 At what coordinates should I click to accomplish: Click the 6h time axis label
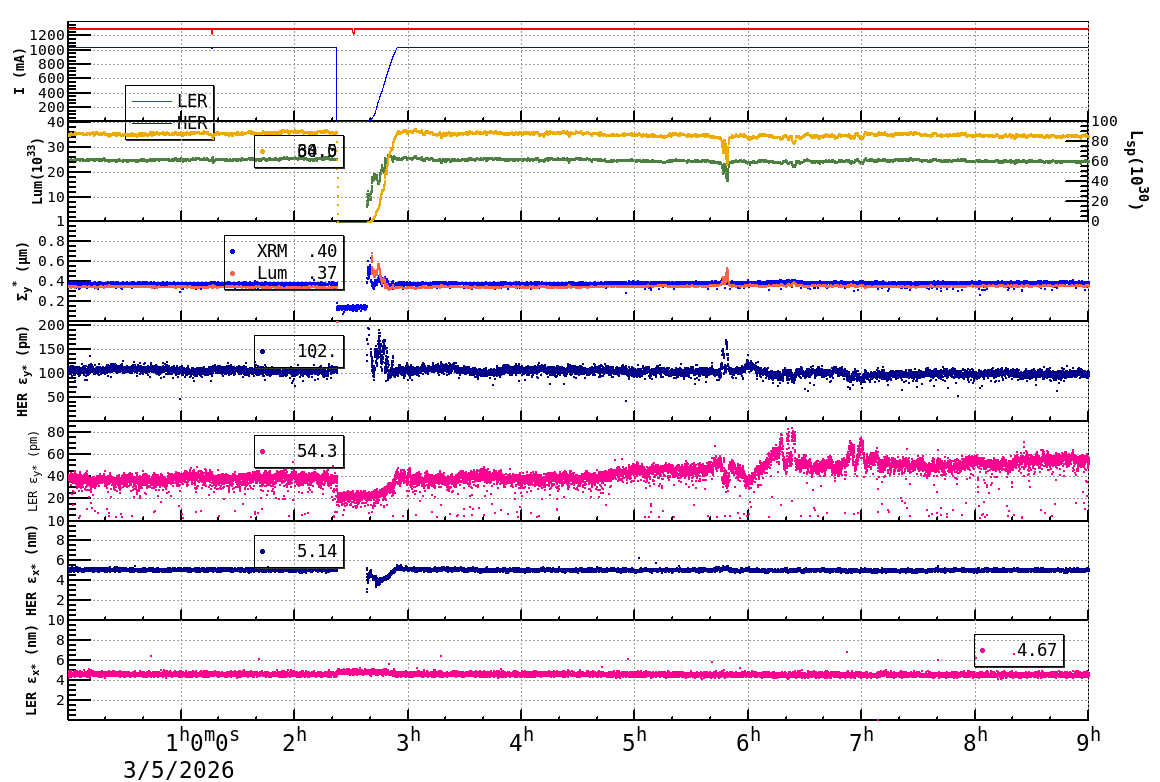(x=748, y=741)
